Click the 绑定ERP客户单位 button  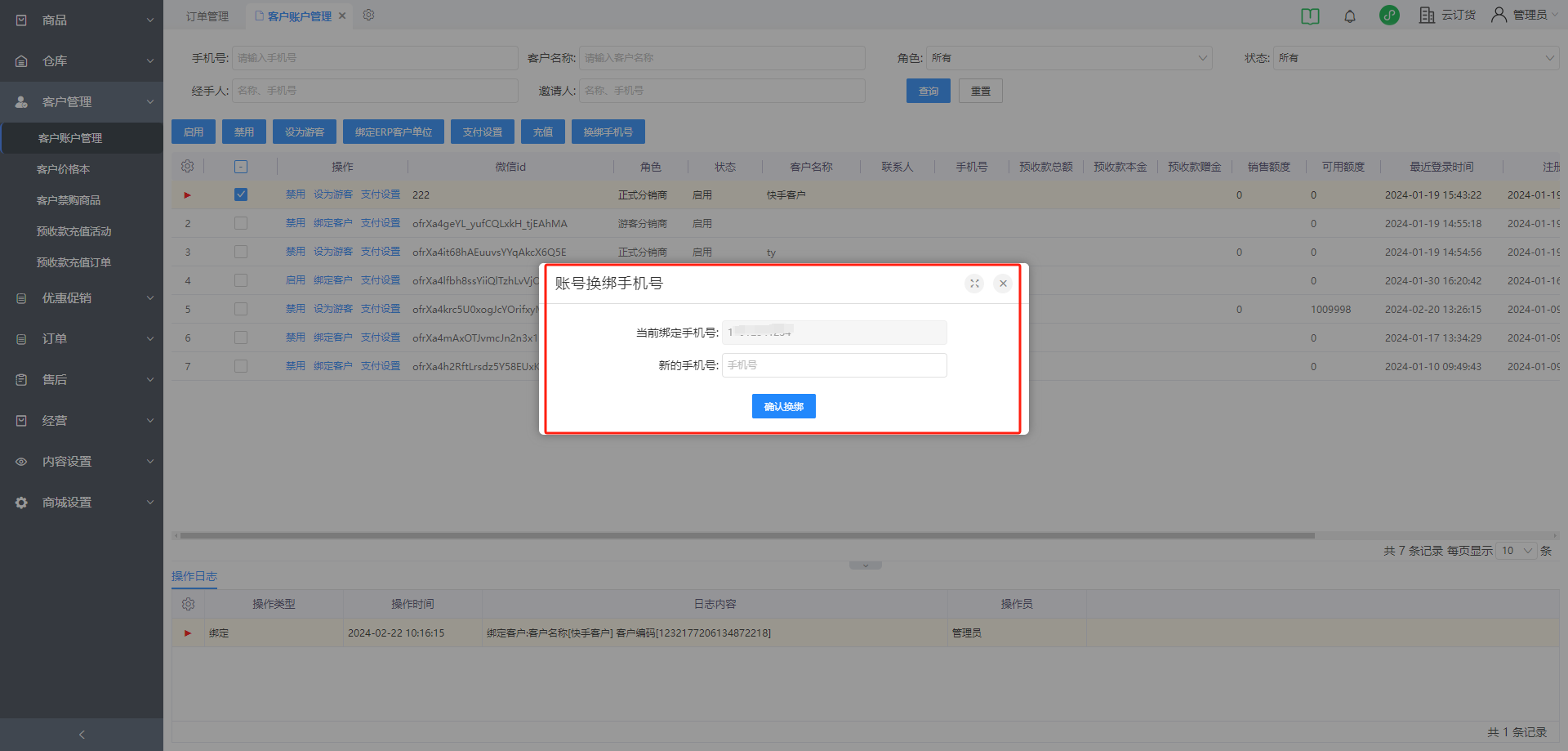point(394,132)
